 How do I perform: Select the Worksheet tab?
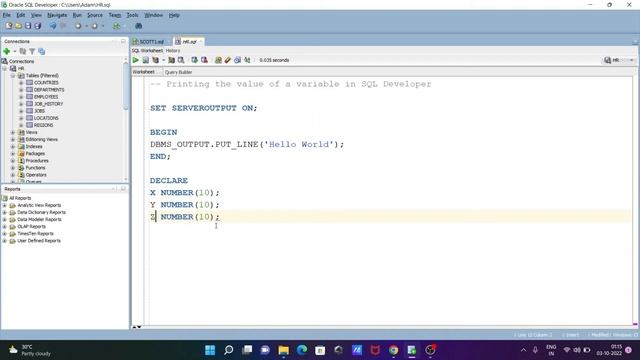pos(144,72)
